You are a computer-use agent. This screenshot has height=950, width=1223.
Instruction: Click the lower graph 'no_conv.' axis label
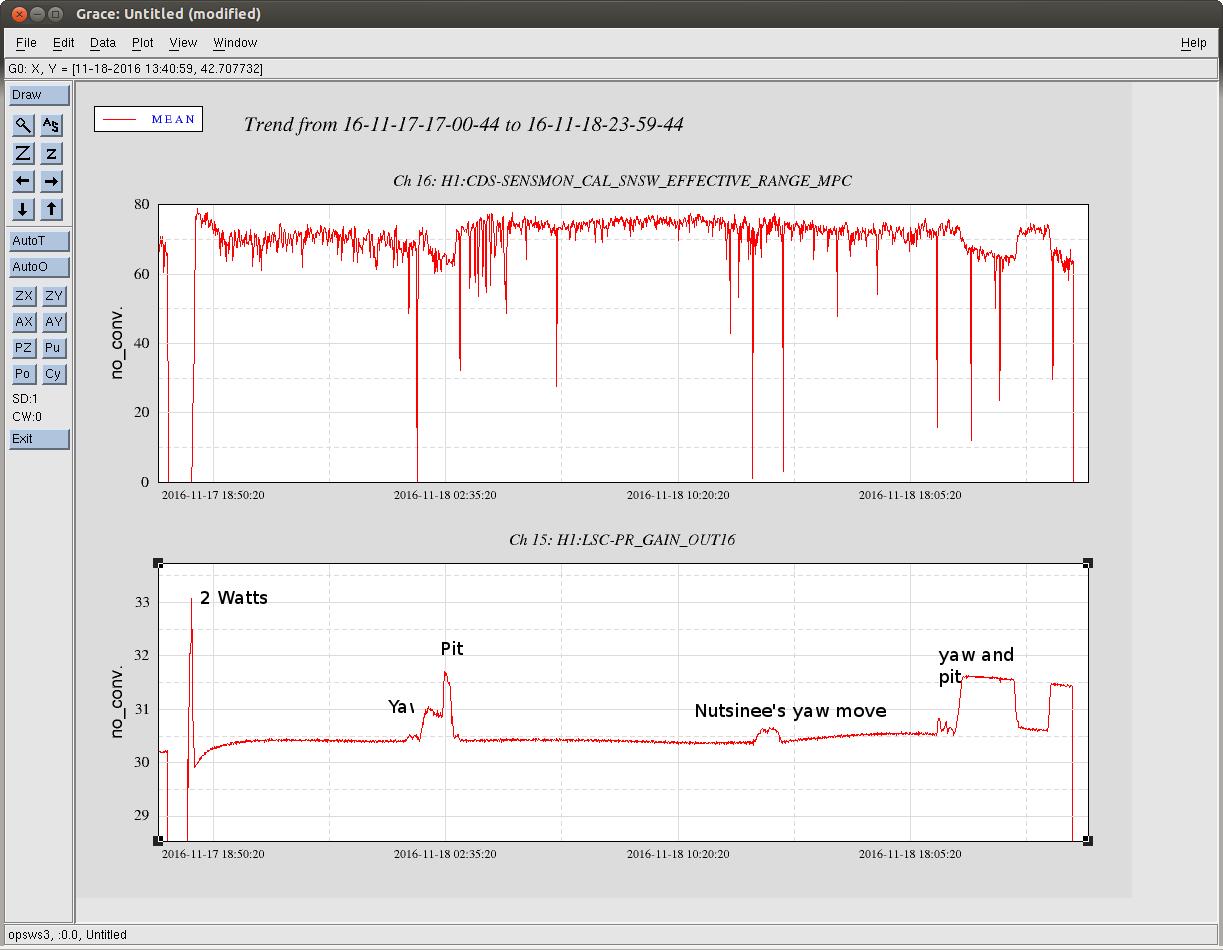(117, 700)
